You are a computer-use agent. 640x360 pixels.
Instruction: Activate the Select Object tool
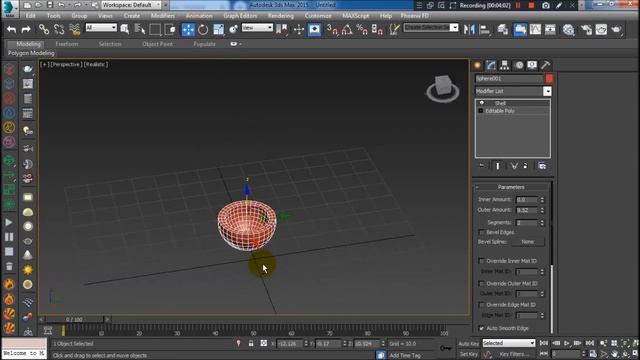point(125,29)
